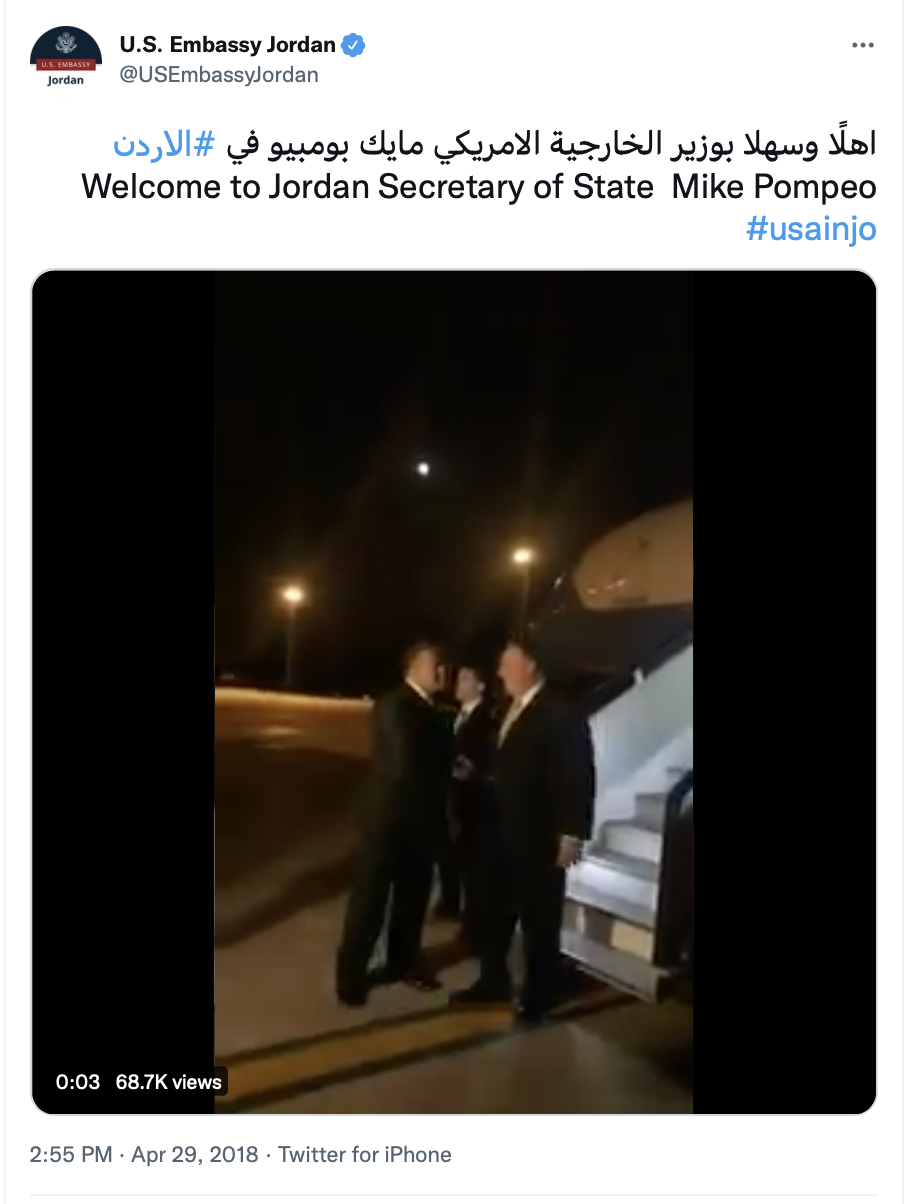
Task: Click the U.S. Embassy Jordan display name
Action: (x=228, y=44)
